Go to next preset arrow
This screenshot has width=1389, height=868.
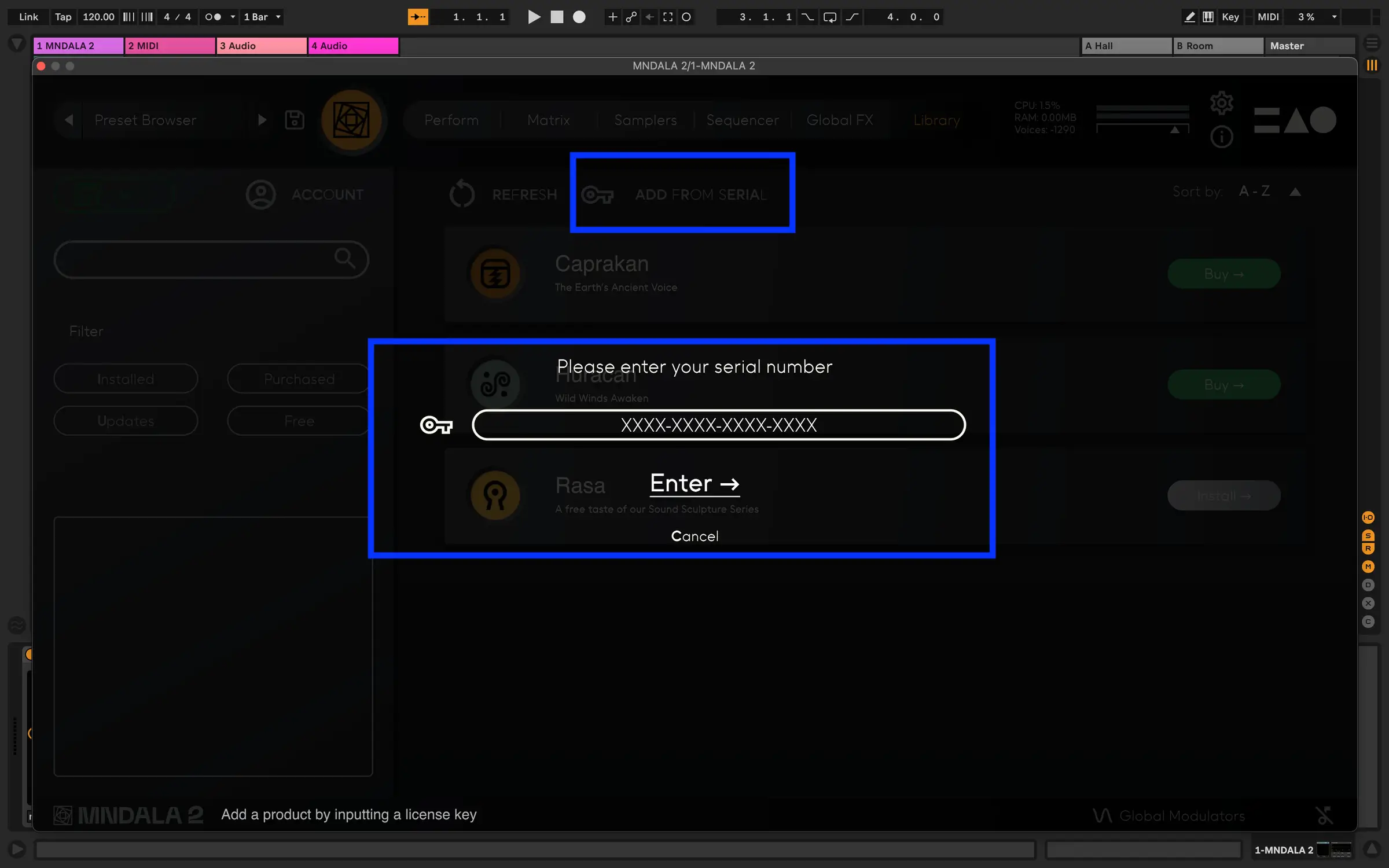pos(262,120)
